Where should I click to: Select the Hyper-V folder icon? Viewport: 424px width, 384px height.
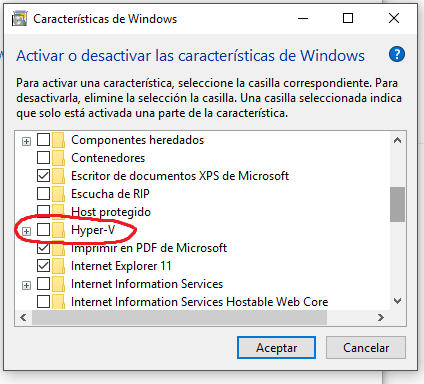point(58,230)
